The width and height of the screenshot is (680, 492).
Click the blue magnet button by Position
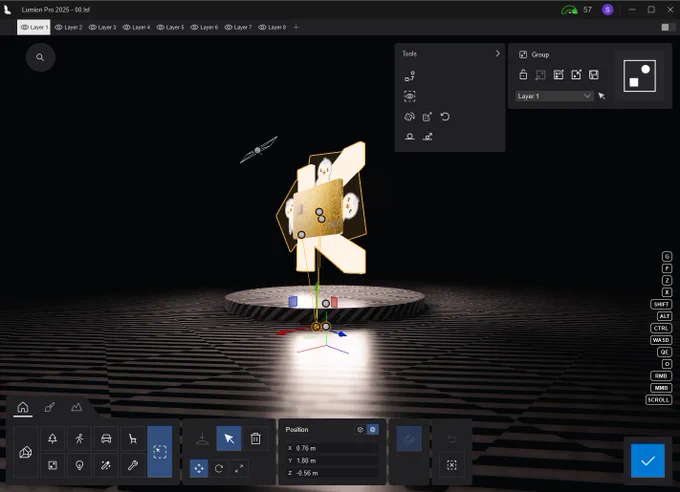[409, 439]
